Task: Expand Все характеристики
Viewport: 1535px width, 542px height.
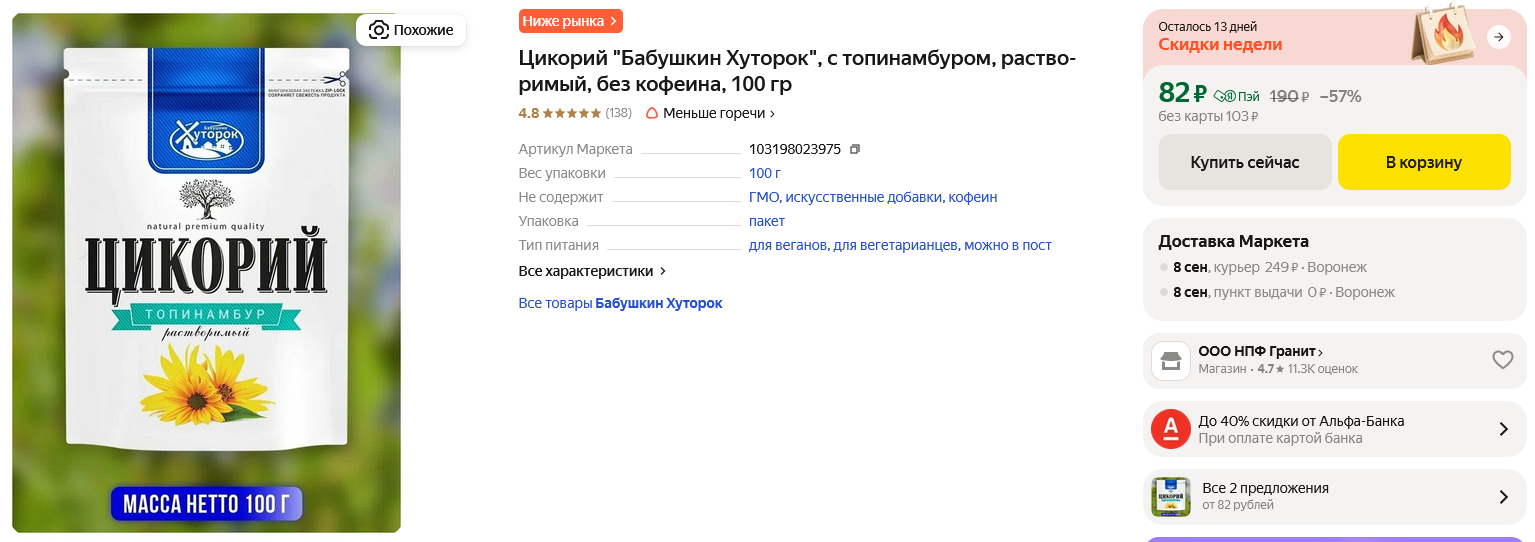Action: (x=592, y=271)
